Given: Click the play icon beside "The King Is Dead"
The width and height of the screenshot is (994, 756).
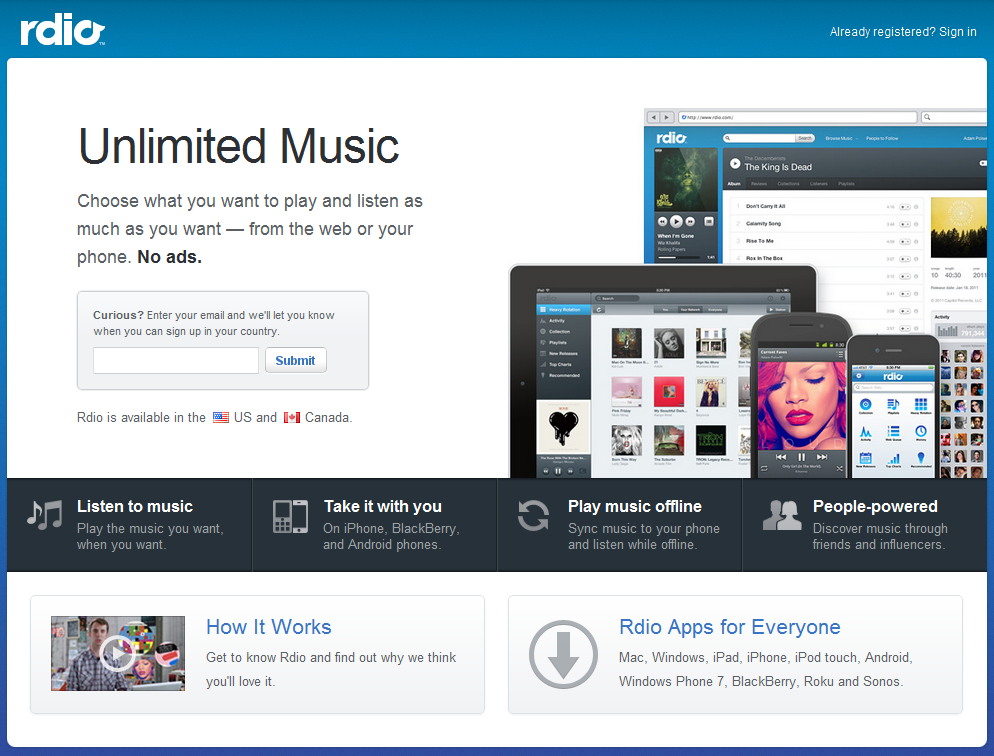Looking at the screenshot, I should [735, 163].
